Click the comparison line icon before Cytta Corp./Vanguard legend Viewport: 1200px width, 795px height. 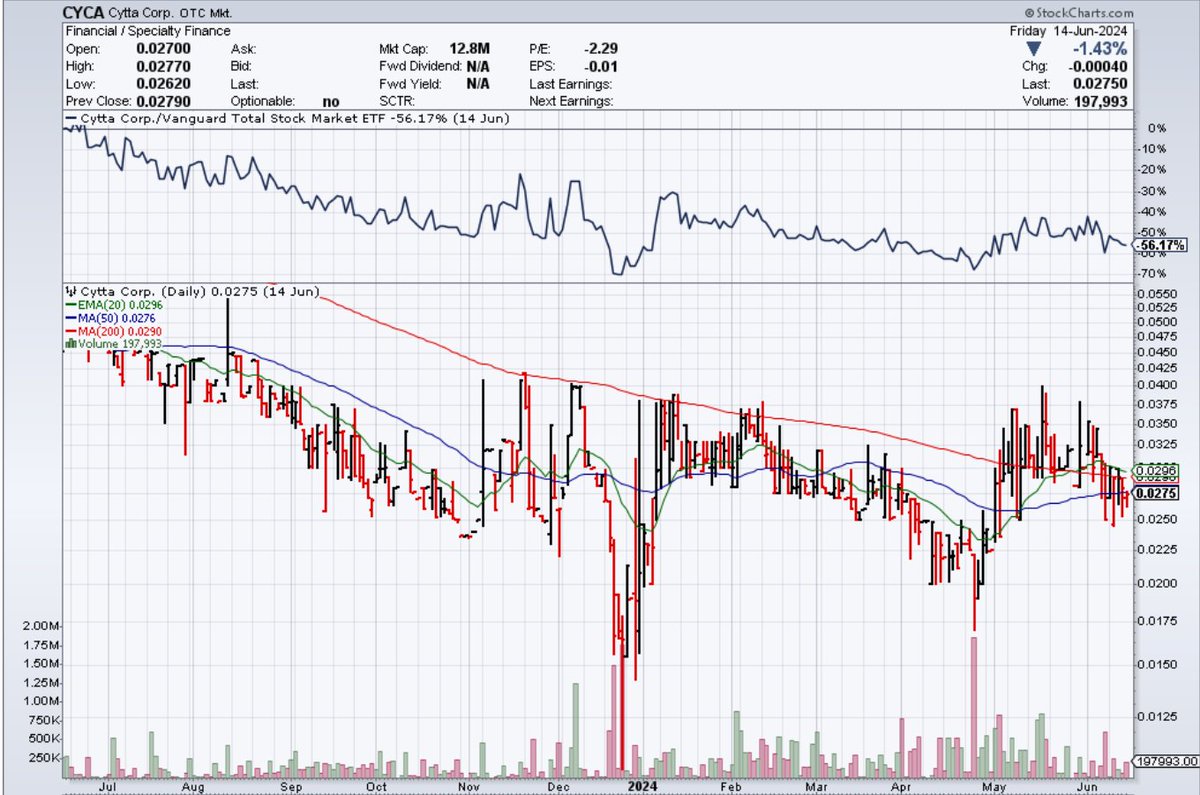(70, 117)
